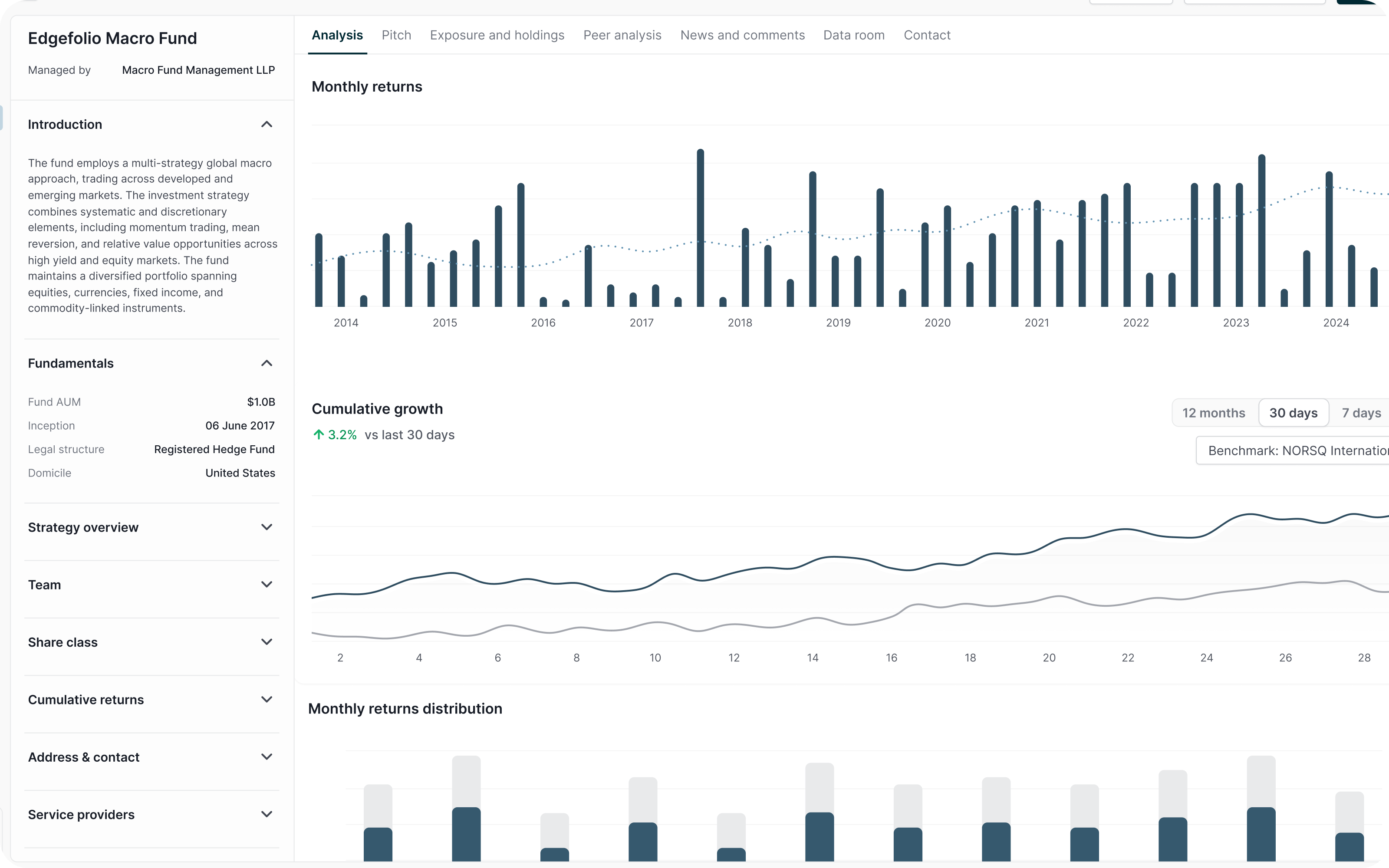
Task: Open the Contact tab
Action: tap(927, 35)
